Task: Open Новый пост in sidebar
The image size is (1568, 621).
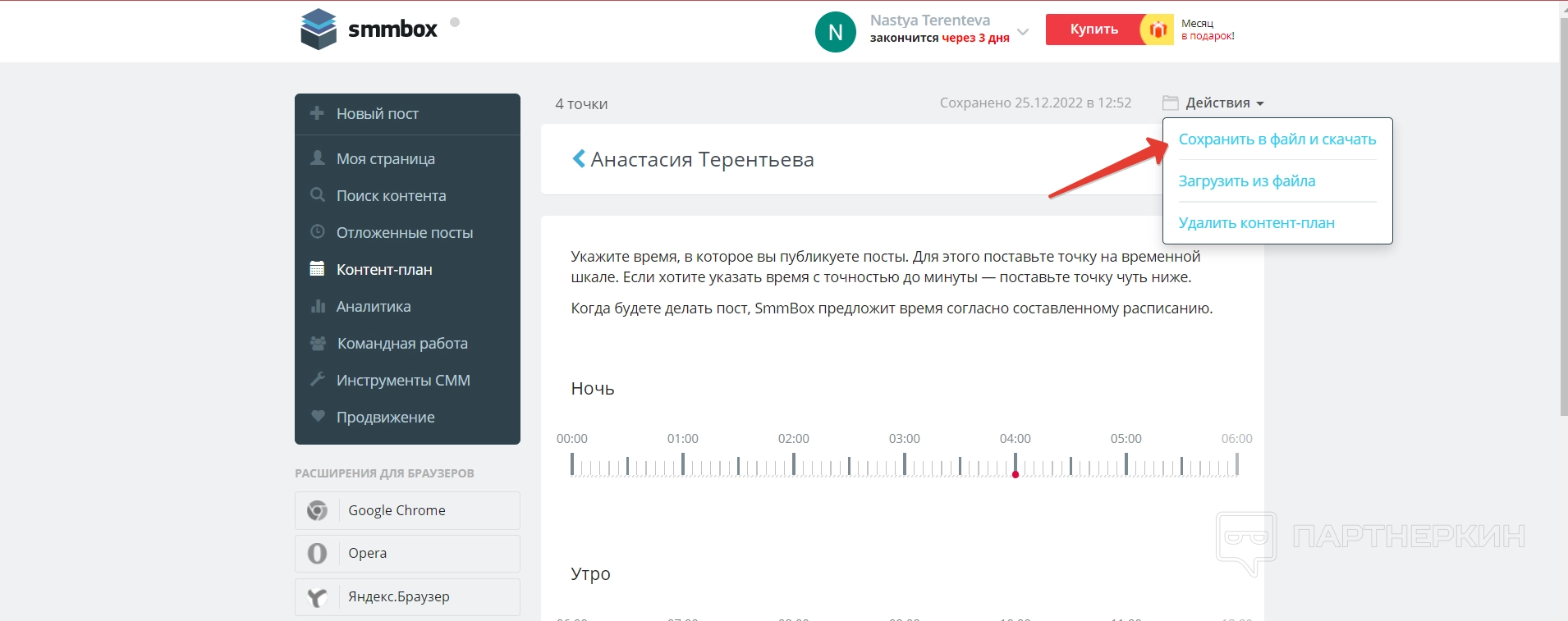Action: coord(407,114)
